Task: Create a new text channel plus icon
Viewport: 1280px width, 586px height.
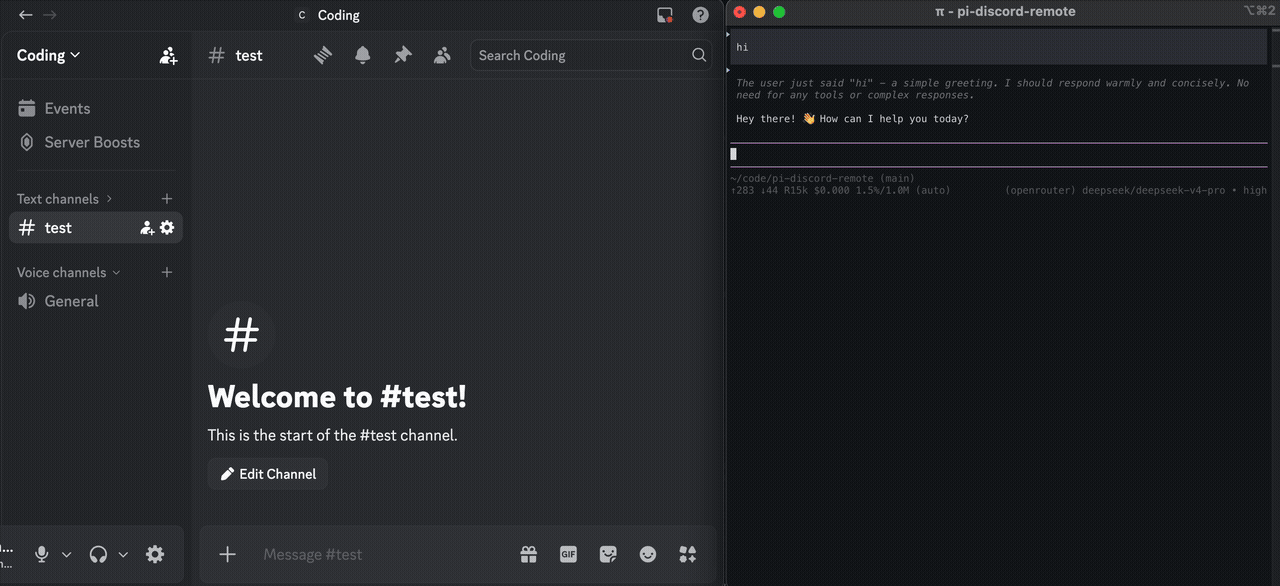Action: [x=167, y=198]
